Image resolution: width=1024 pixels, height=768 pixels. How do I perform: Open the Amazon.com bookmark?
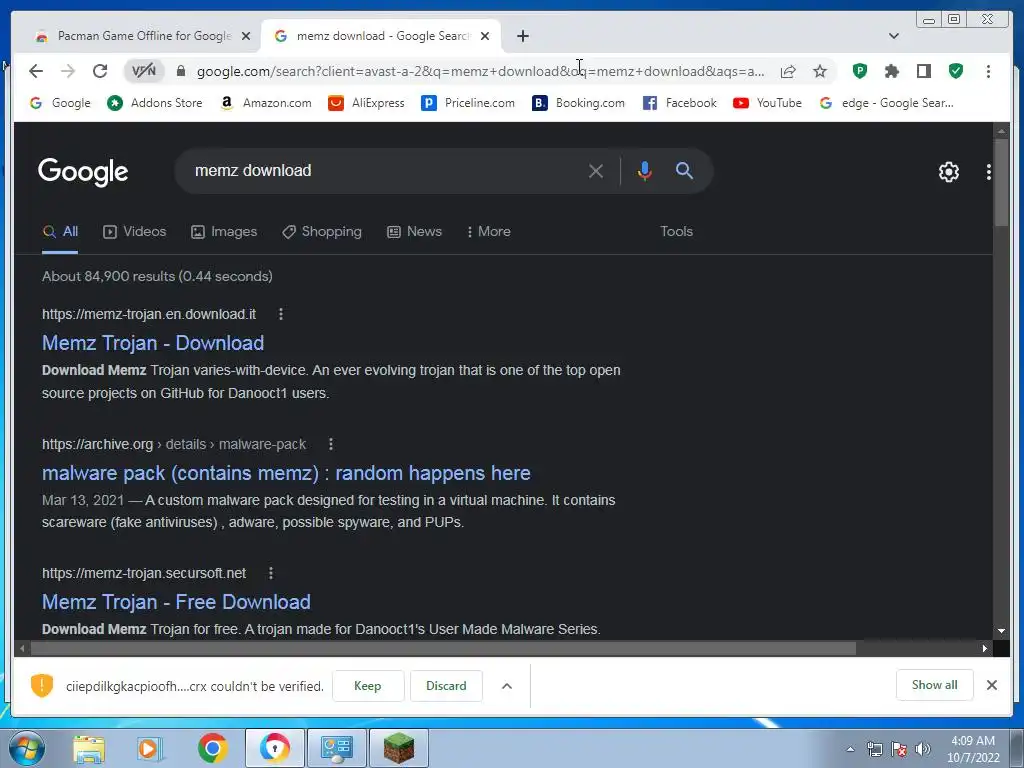coord(265,103)
